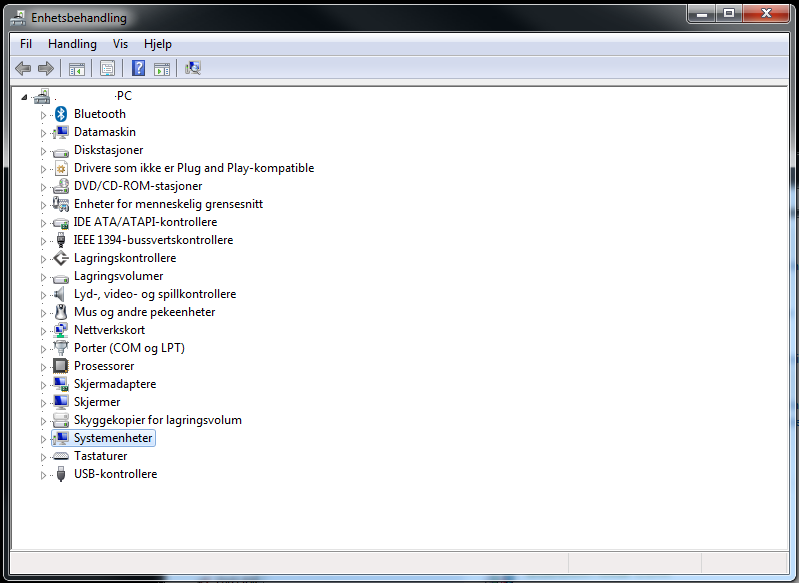This screenshot has width=799, height=583.
Task: Open the blue Help question mark icon
Action: click(138, 68)
